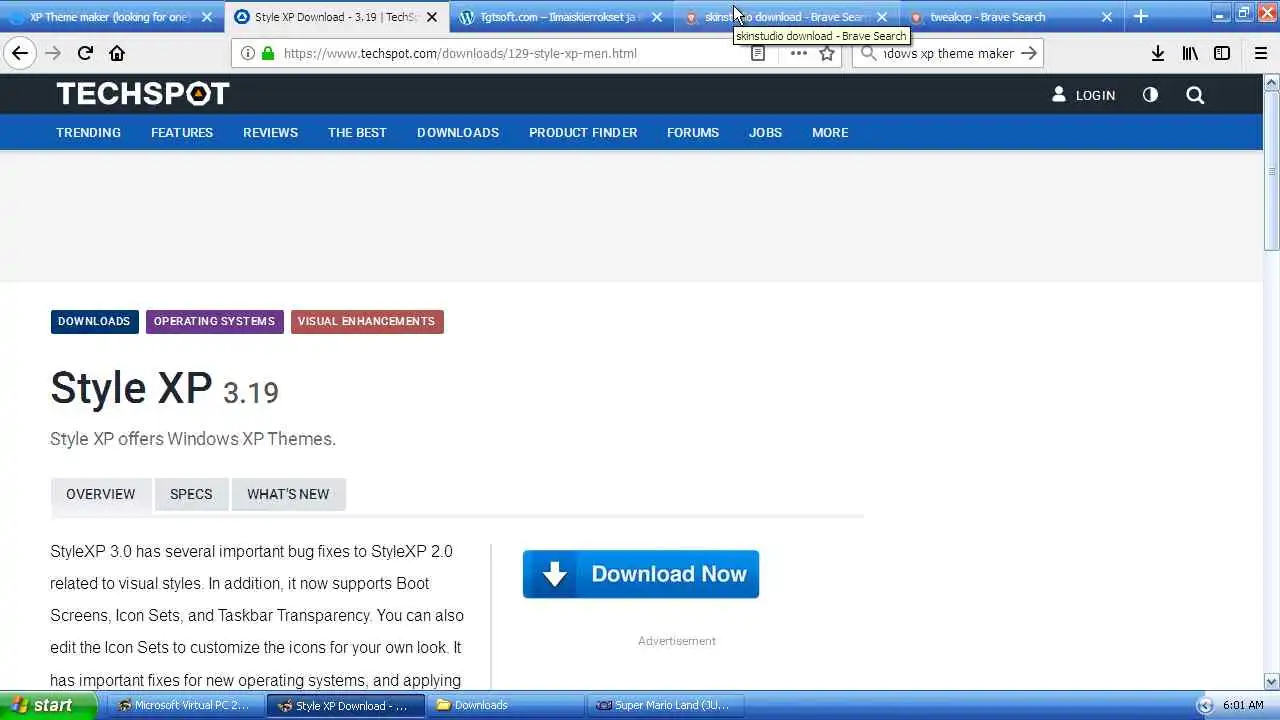Toggle reader view icon in address bar
1280x720 pixels.
tap(758, 53)
